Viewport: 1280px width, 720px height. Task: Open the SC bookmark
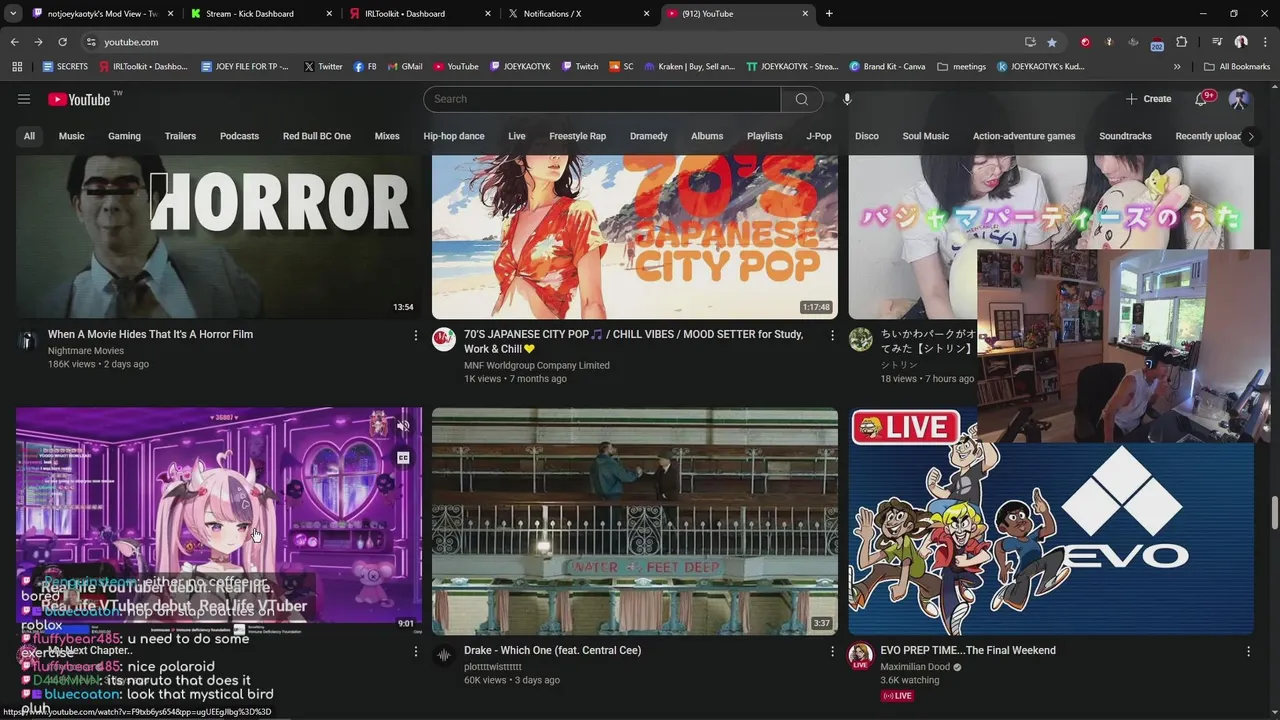tap(621, 67)
